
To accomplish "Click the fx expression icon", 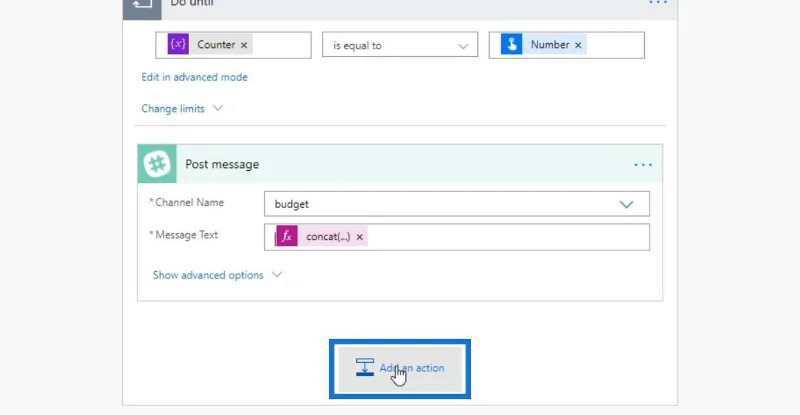I will (x=287, y=236).
